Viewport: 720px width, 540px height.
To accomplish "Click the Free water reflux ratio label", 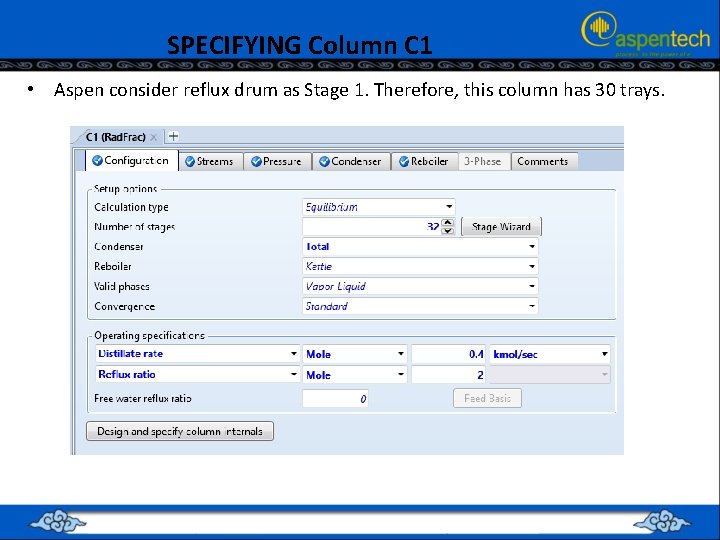I will [x=143, y=399].
